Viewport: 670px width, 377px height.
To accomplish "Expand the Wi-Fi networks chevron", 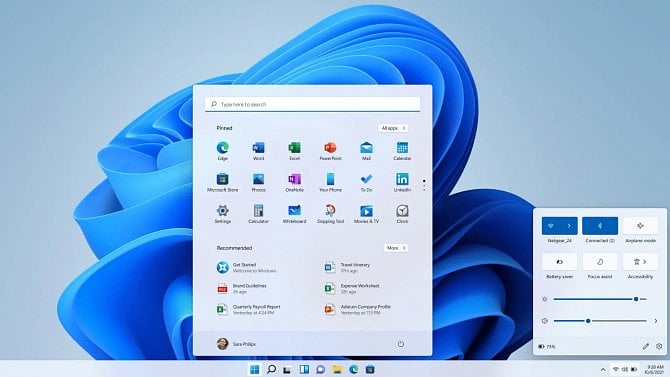I will click(x=569, y=226).
